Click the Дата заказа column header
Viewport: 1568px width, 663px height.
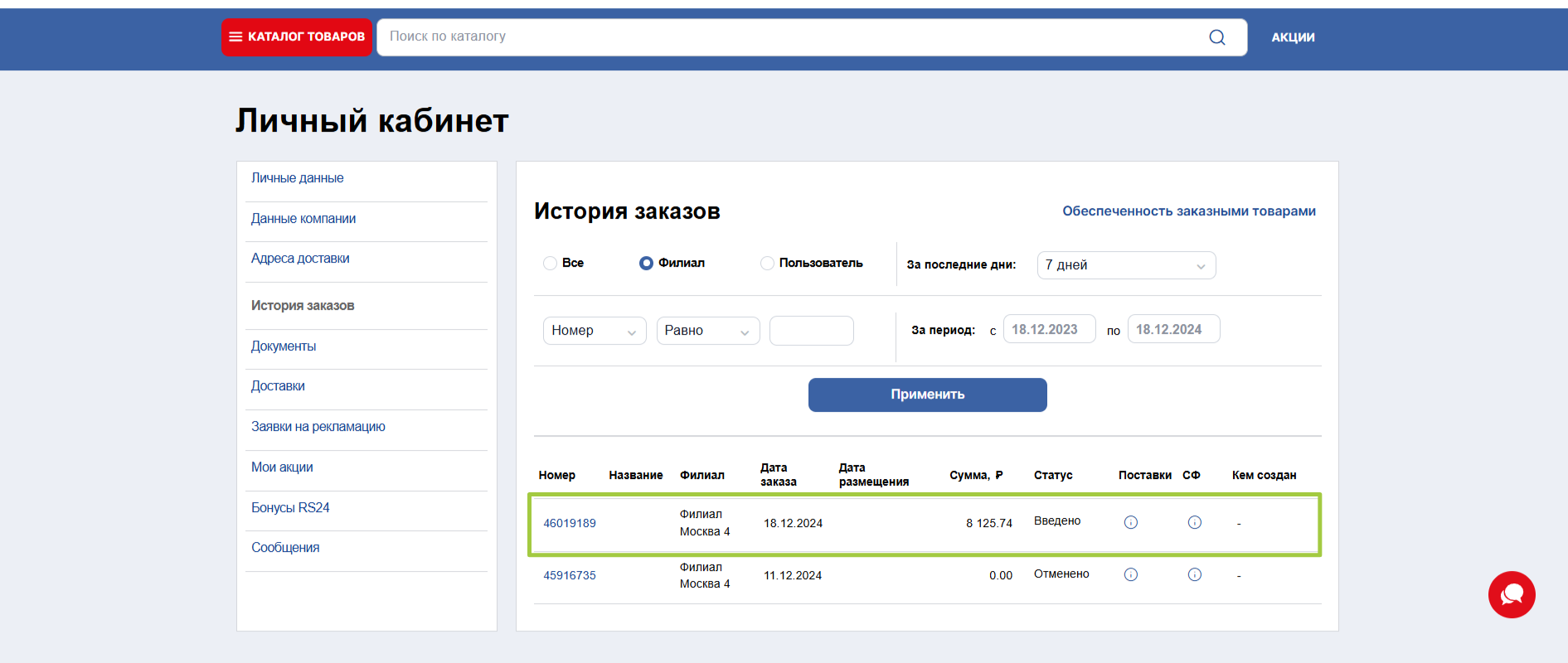point(779,475)
